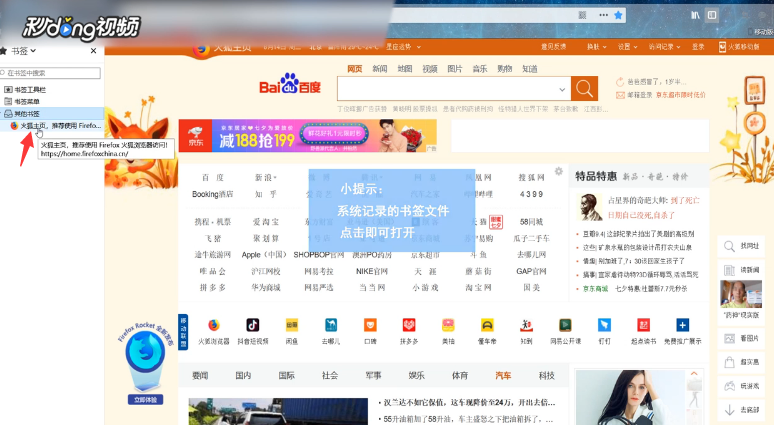Toggle the sidebar button in the toolbar
The width and height of the screenshot is (774, 425).
(x=712, y=15)
